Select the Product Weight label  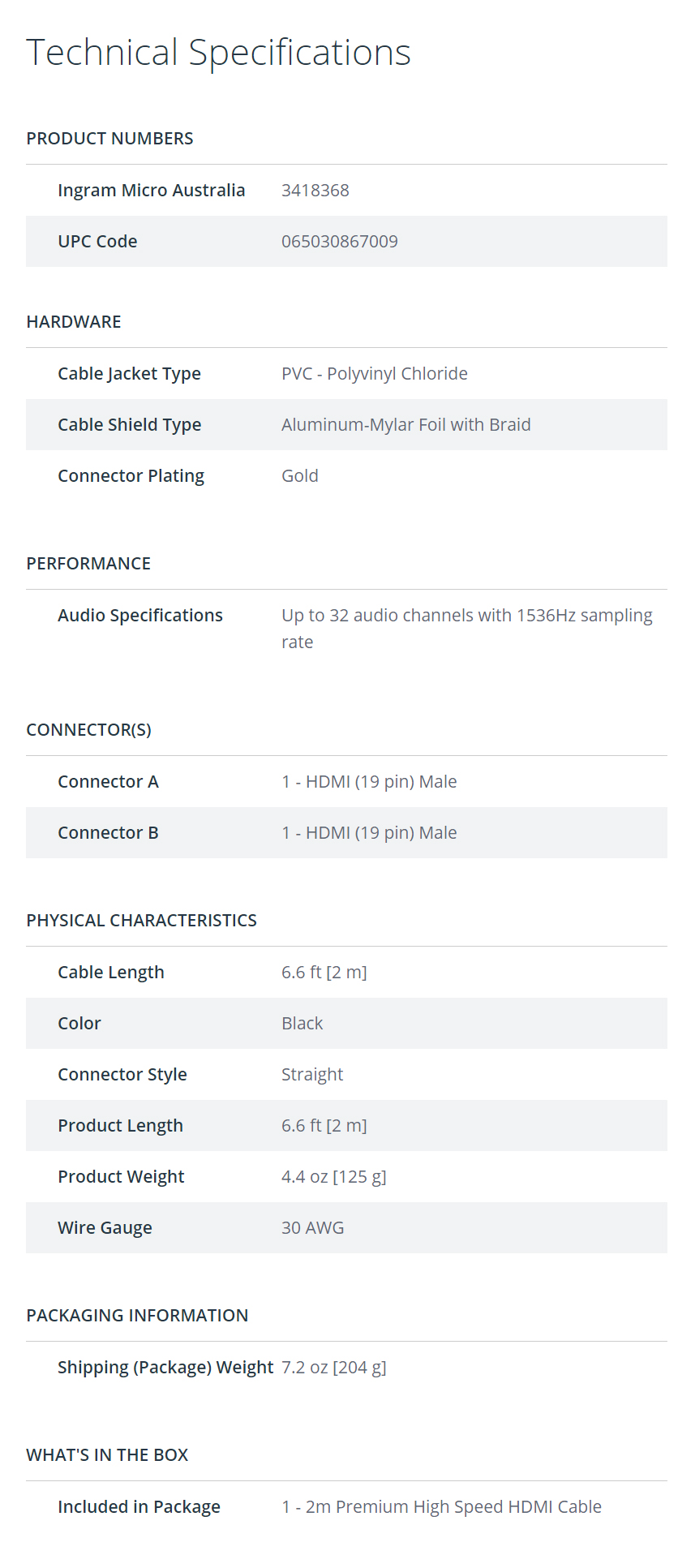[x=121, y=1177]
